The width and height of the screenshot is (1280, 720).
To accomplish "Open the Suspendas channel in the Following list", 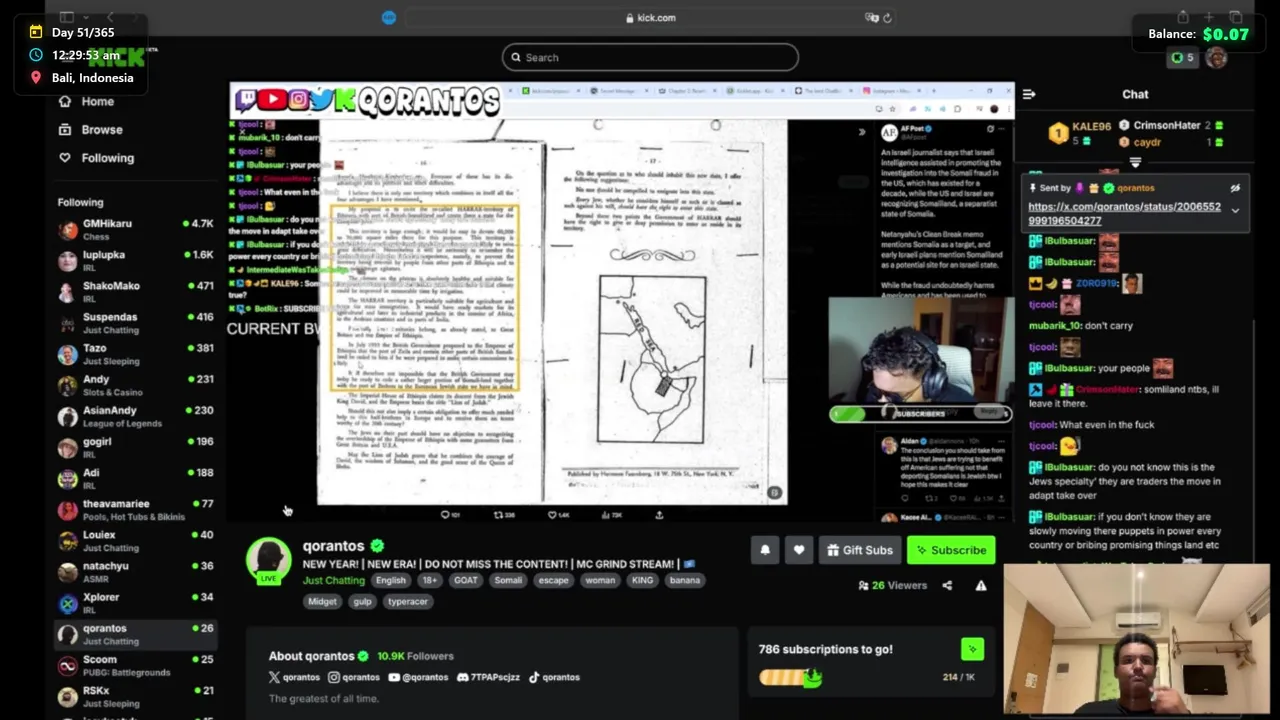I will [x=134, y=323].
